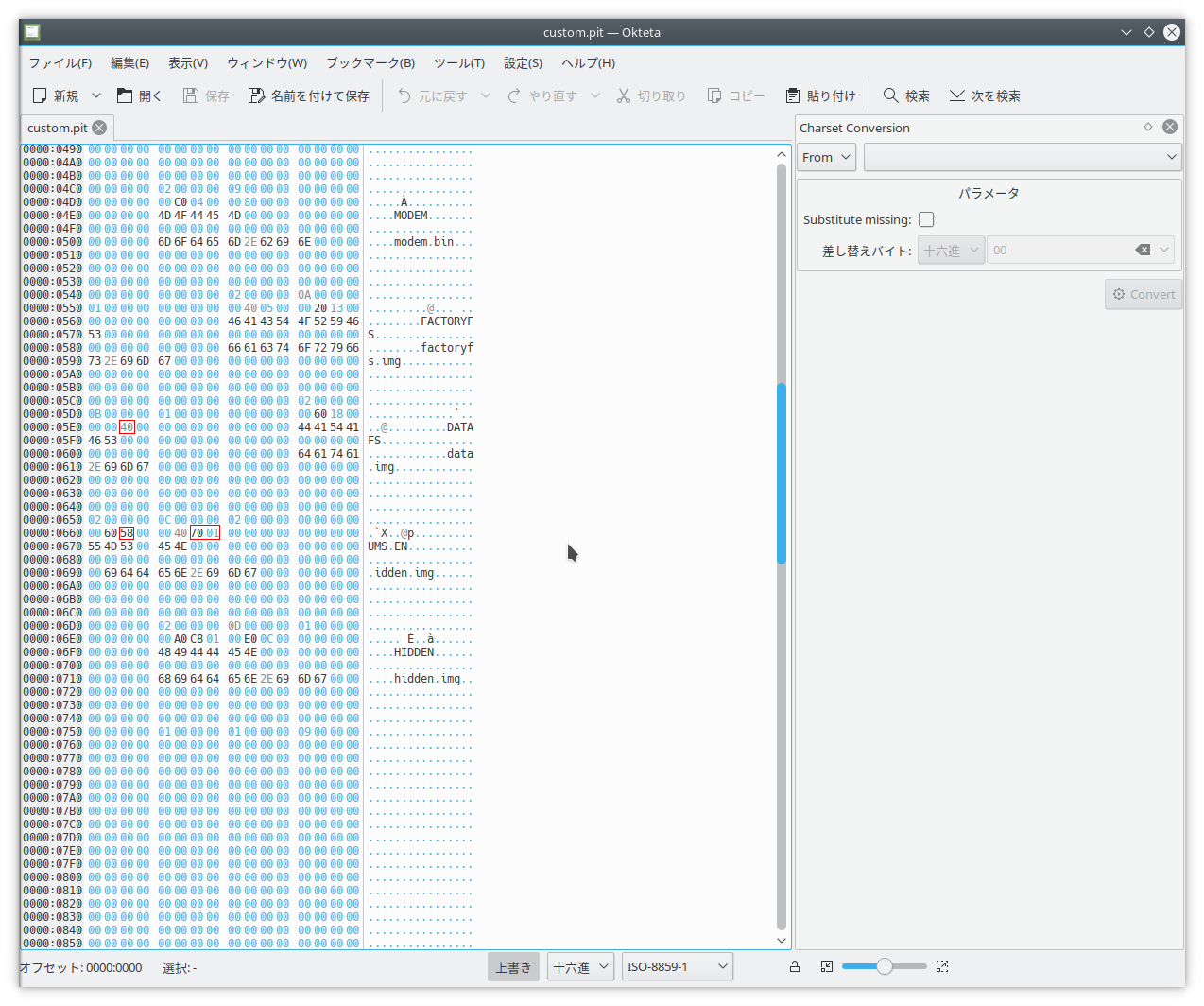Click the scroll-up arrow of hex view
The height and width of the screenshot is (1006, 1204).
(782, 154)
